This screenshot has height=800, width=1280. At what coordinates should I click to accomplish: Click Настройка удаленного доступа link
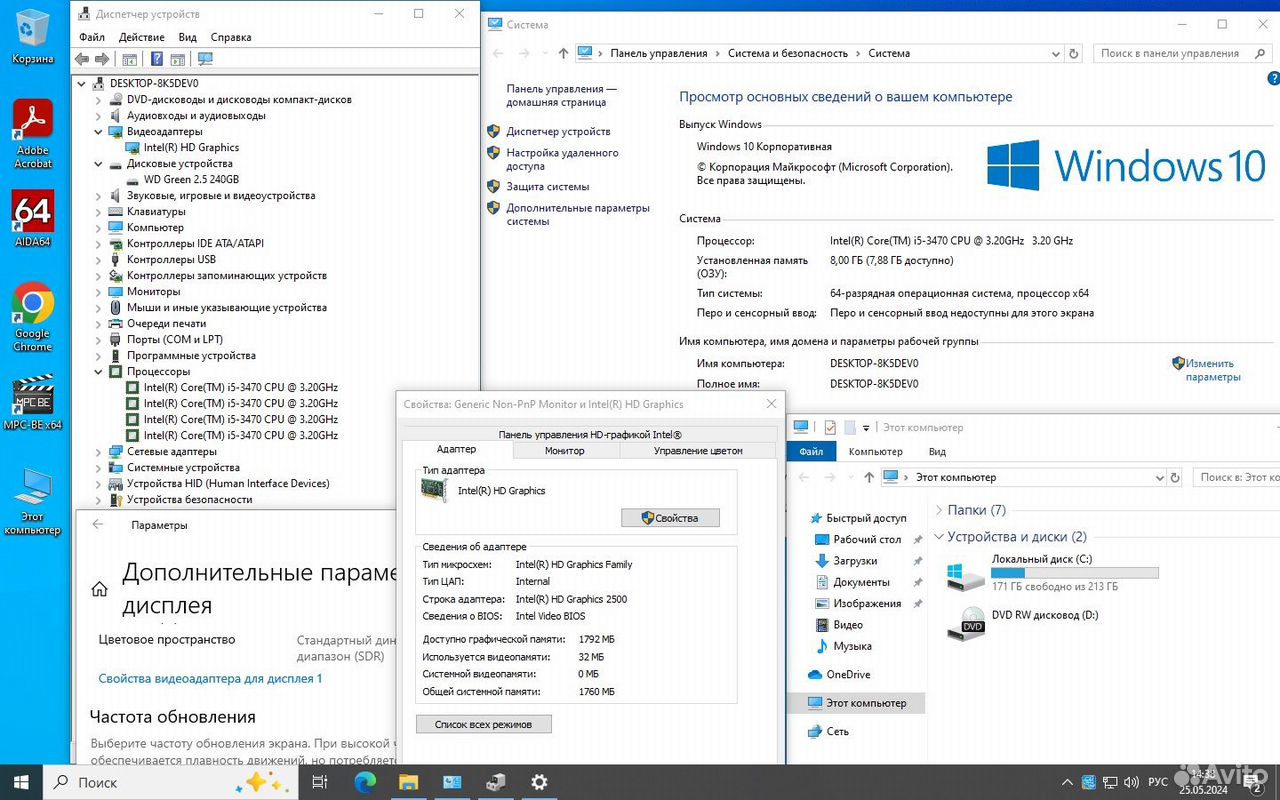(562, 160)
